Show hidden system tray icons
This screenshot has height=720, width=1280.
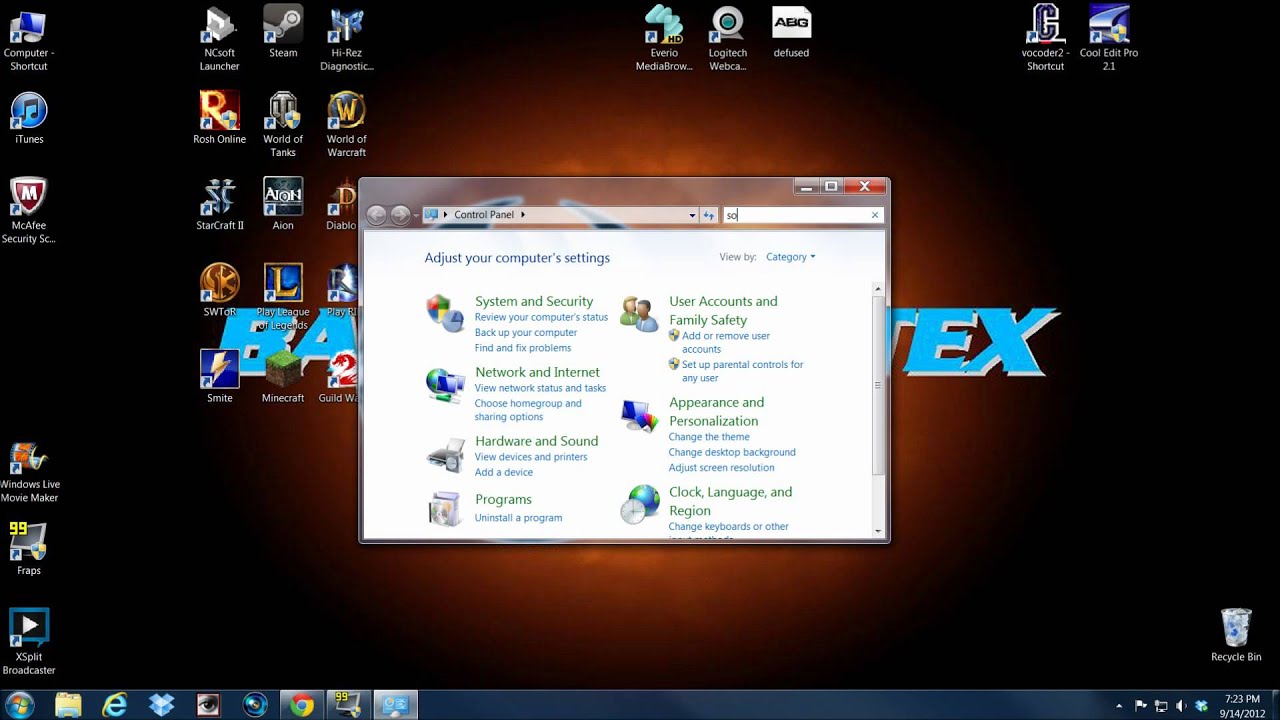tap(1119, 706)
